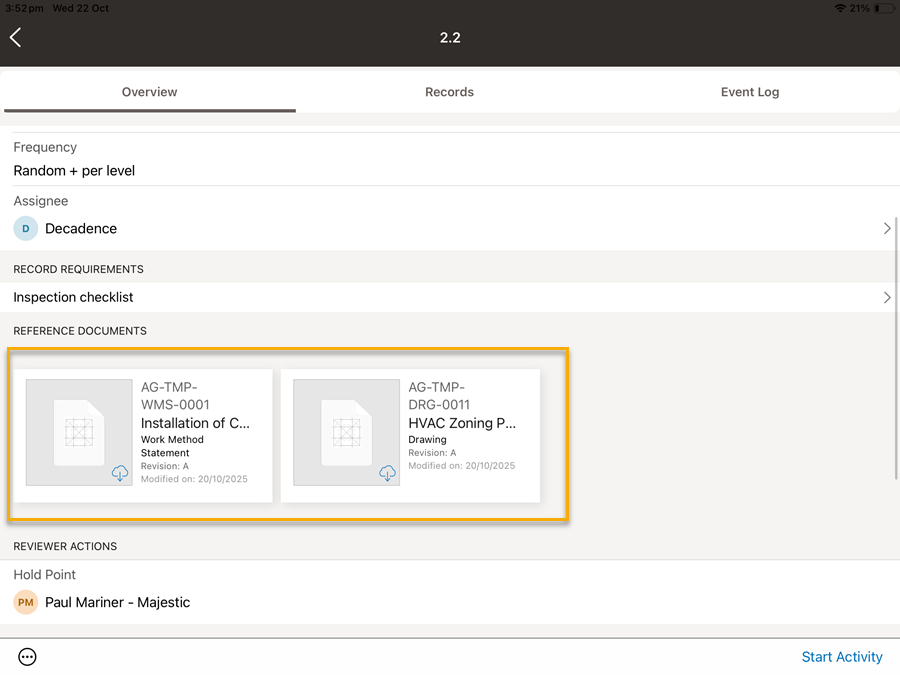Check the battery indicator in status bar

(x=883, y=8)
